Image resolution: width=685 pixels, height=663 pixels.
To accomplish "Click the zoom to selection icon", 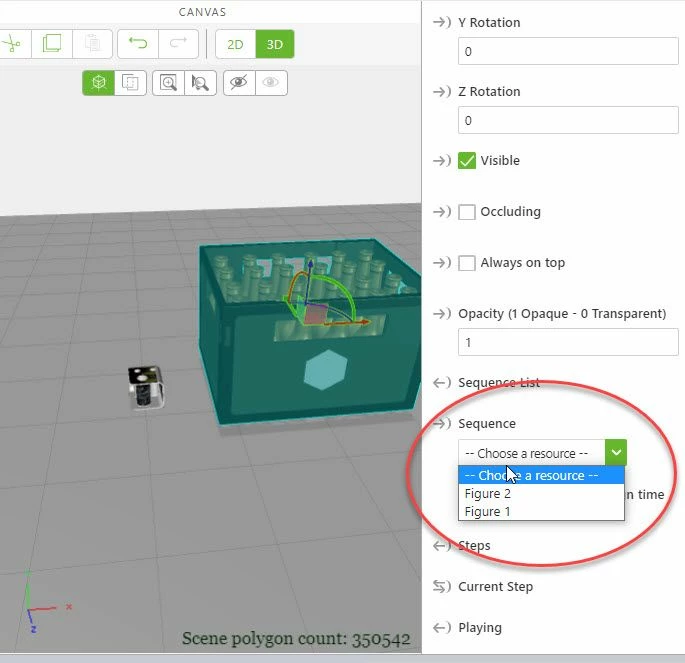I will click(200, 83).
